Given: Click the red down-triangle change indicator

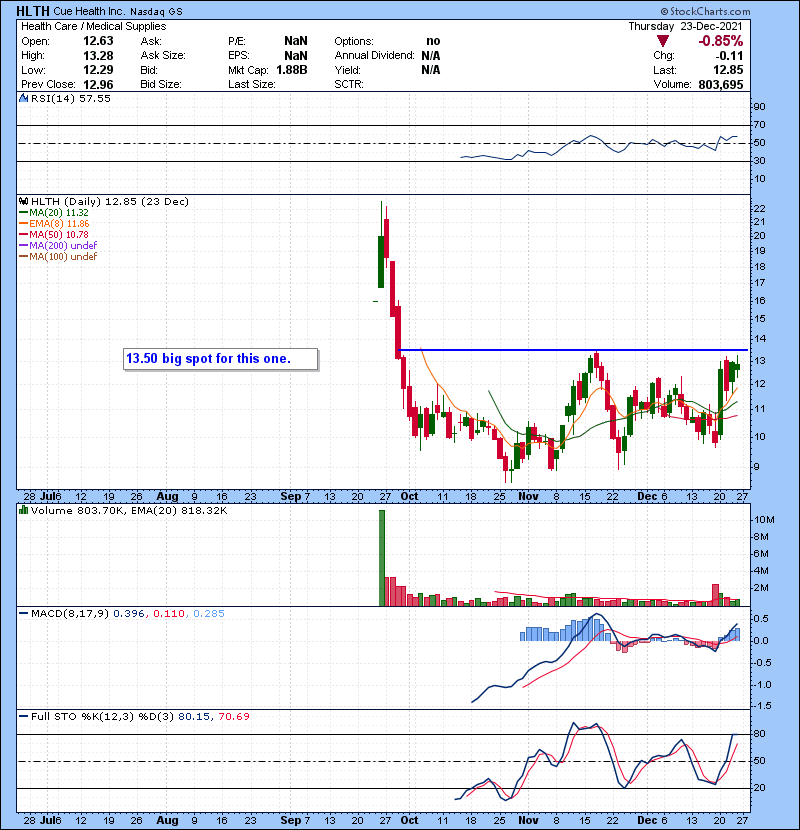Looking at the screenshot, I should 662,41.
